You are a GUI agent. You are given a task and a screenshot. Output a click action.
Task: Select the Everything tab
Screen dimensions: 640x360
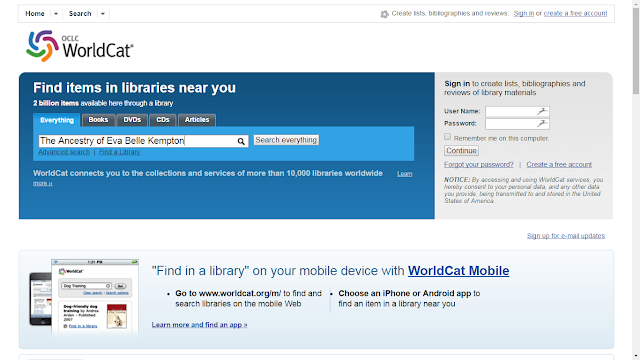click(x=57, y=120)
